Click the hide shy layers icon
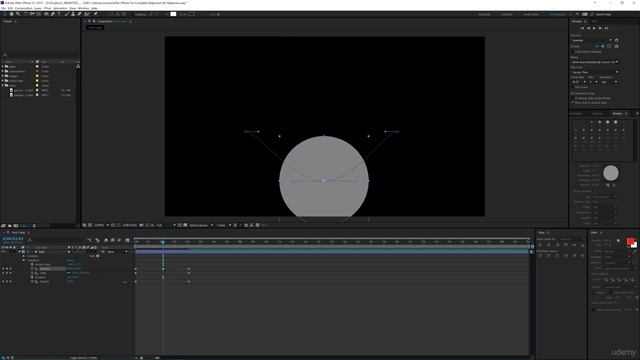 [106, 240]
